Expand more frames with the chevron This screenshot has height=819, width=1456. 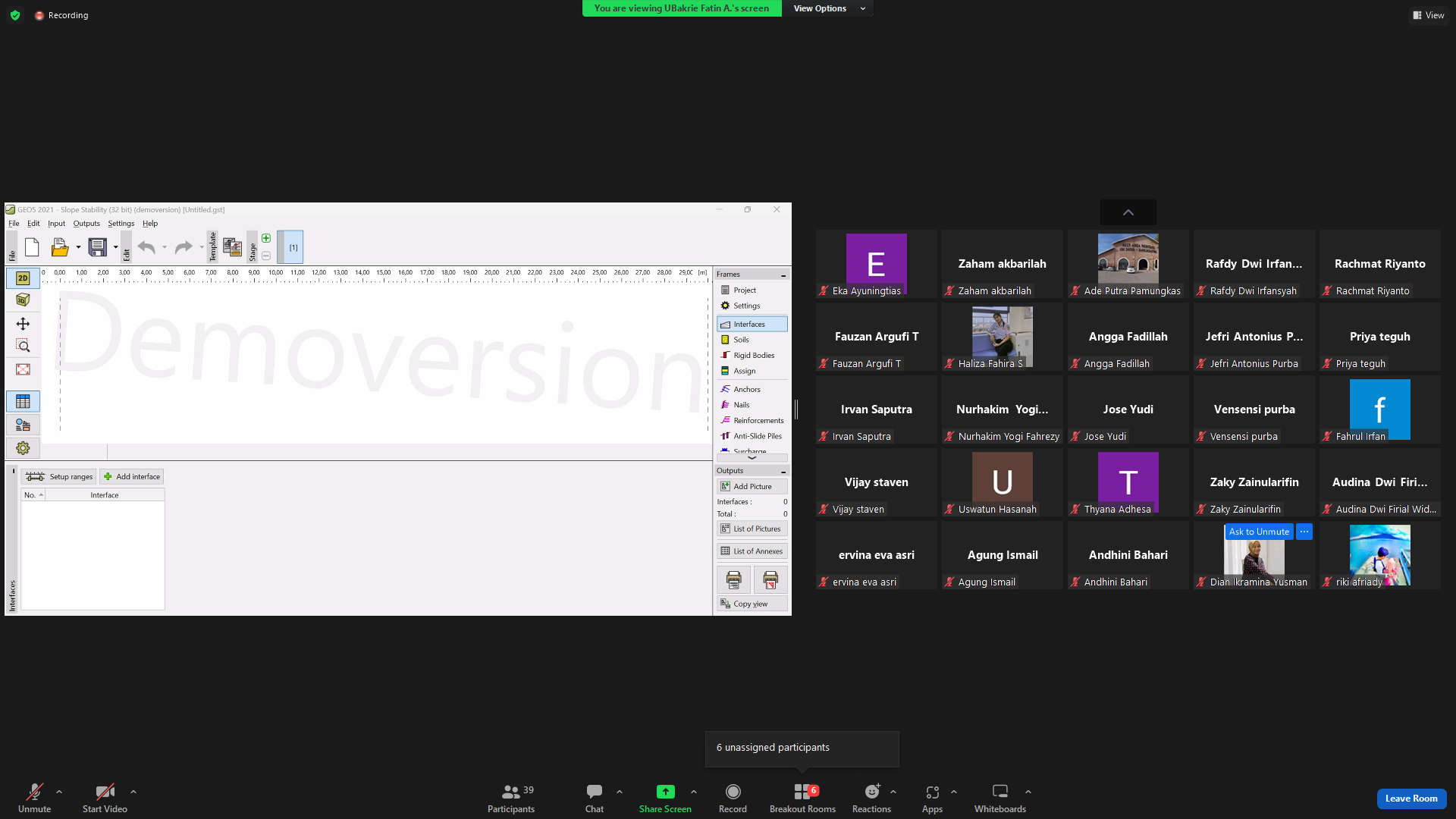coord(752,458)
